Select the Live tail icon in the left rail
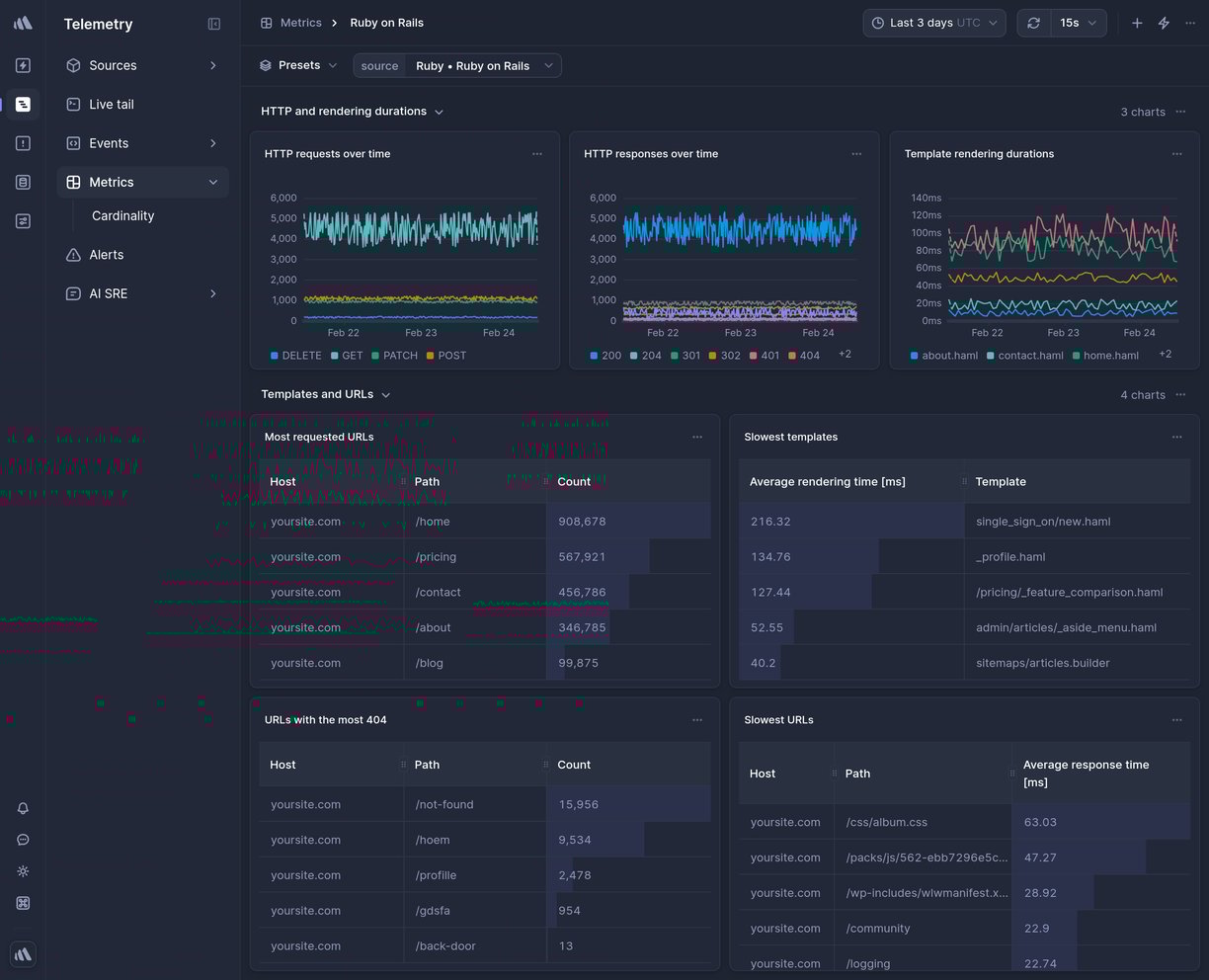The width and height of the screenshot is (1209, 980). 22,104
